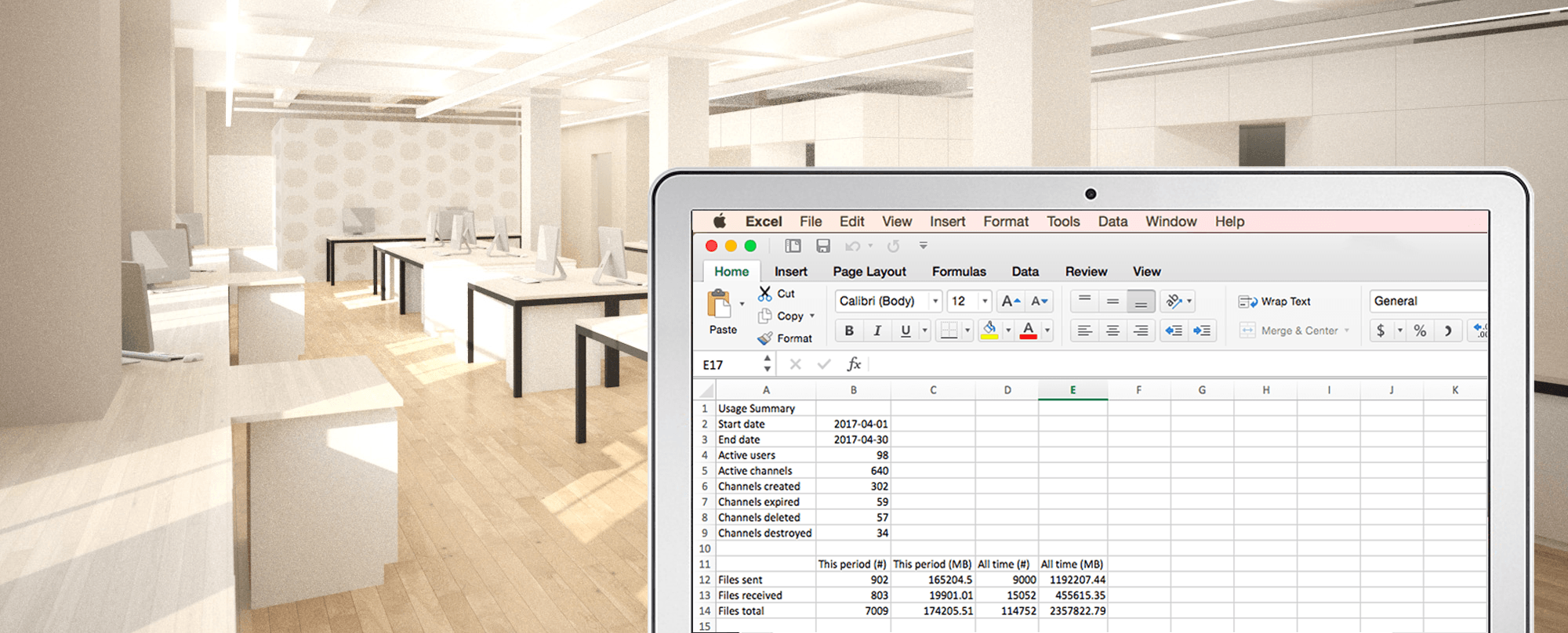1568x633 pixels.
Task: Open the font name dropdown
Action: click(x=935, y=301)
